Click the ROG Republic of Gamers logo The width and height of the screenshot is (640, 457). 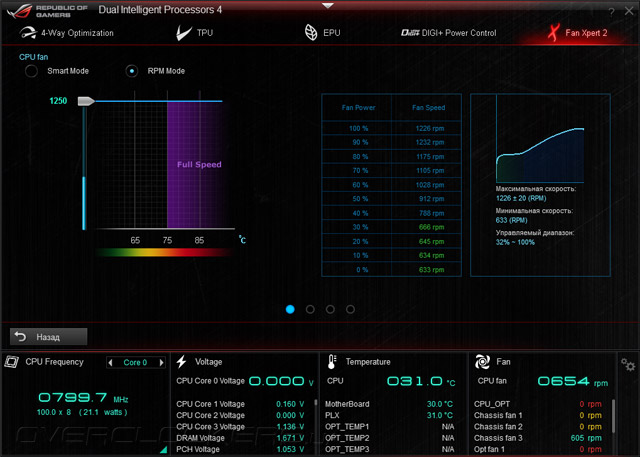(47, 11)
